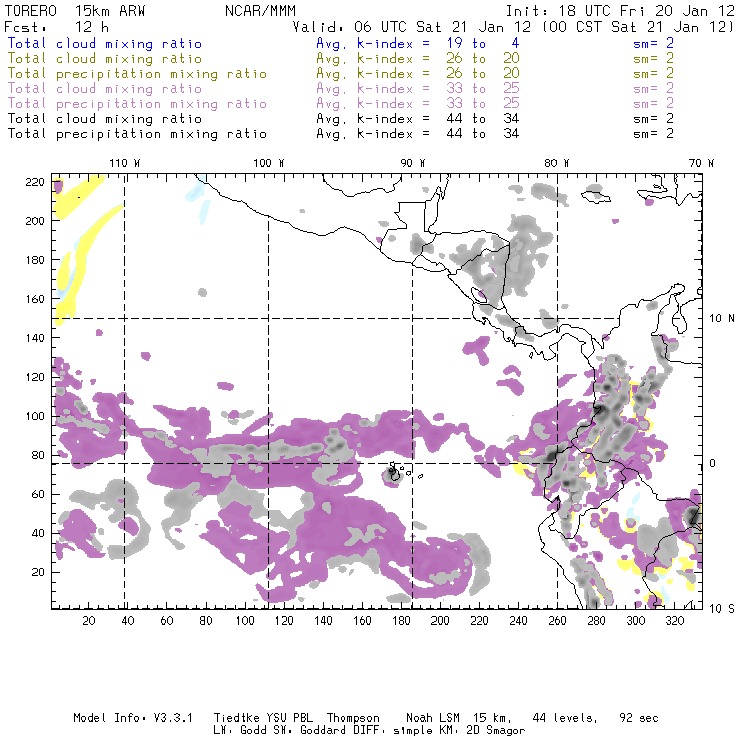740x740 pixels.
Task: Select the '100 W' longitude label
Action: 269,163
